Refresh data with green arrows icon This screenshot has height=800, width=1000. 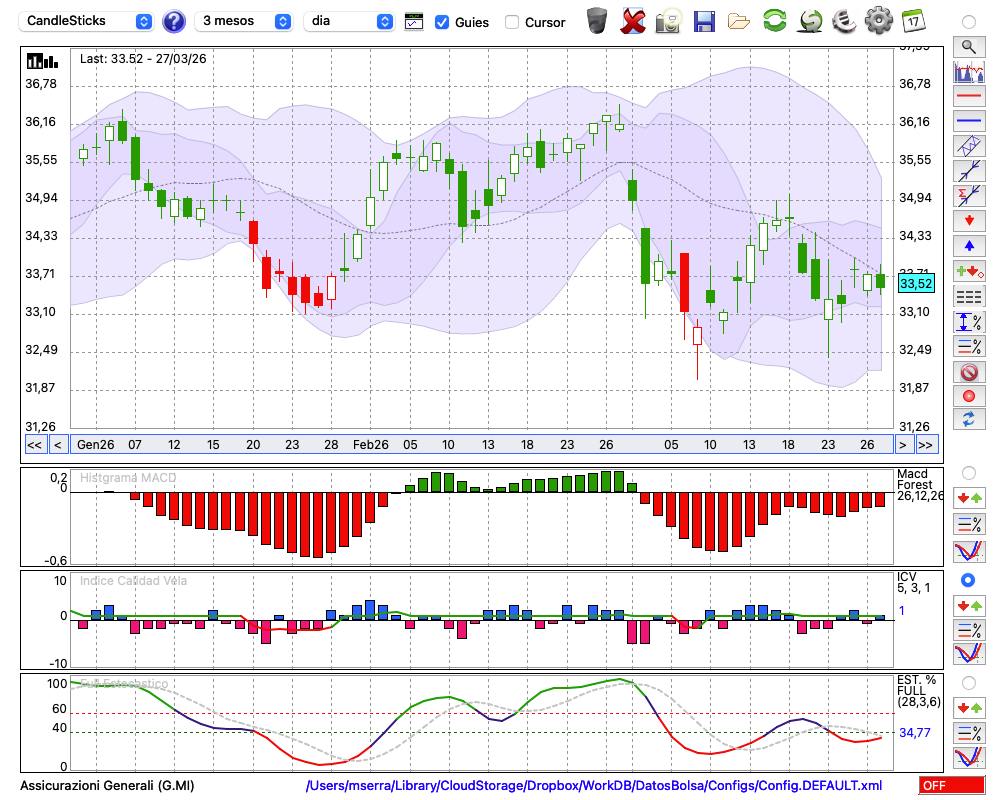775,20
